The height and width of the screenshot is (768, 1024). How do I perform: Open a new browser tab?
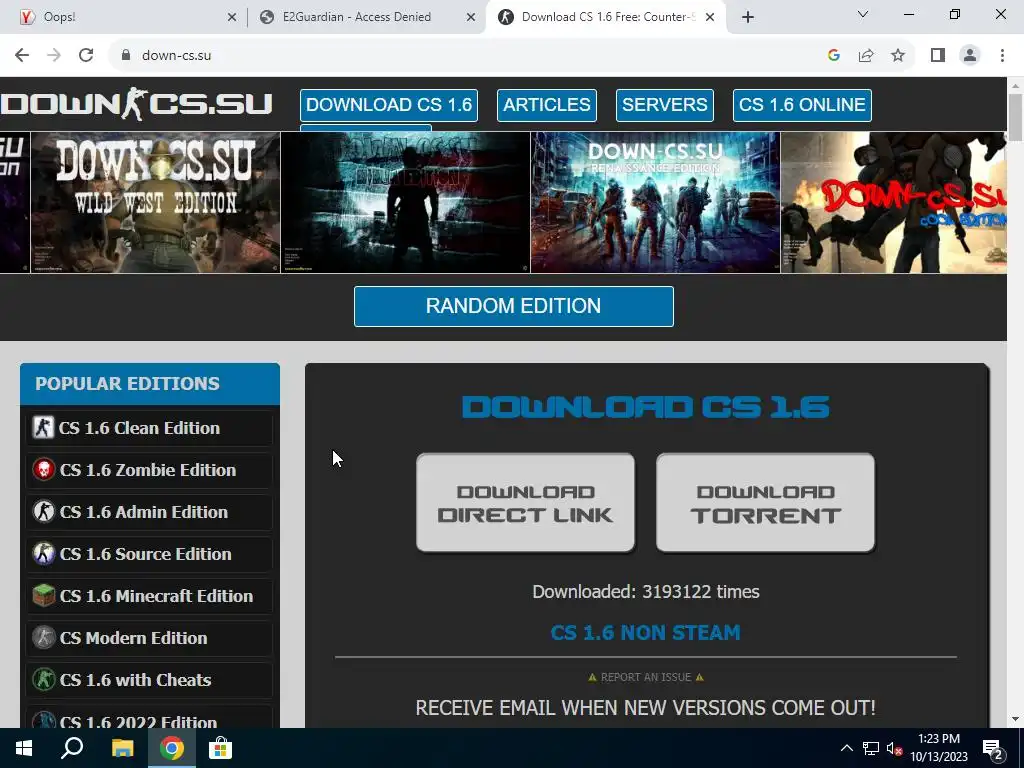pyautogui.click(x=748, y=17)
